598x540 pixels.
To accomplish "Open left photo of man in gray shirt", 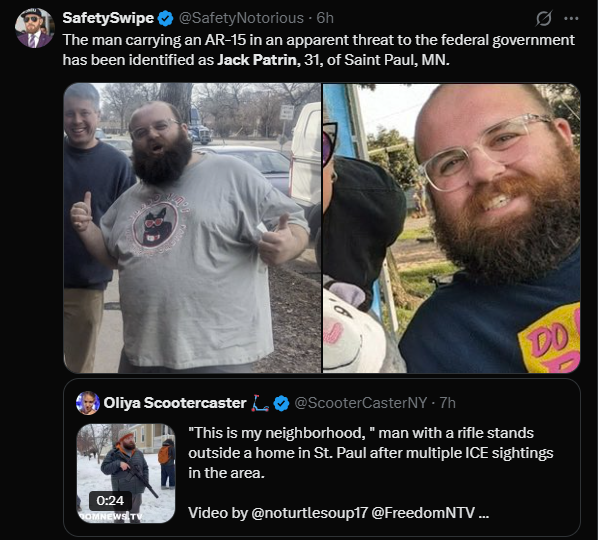I will (x=192, y=228).
